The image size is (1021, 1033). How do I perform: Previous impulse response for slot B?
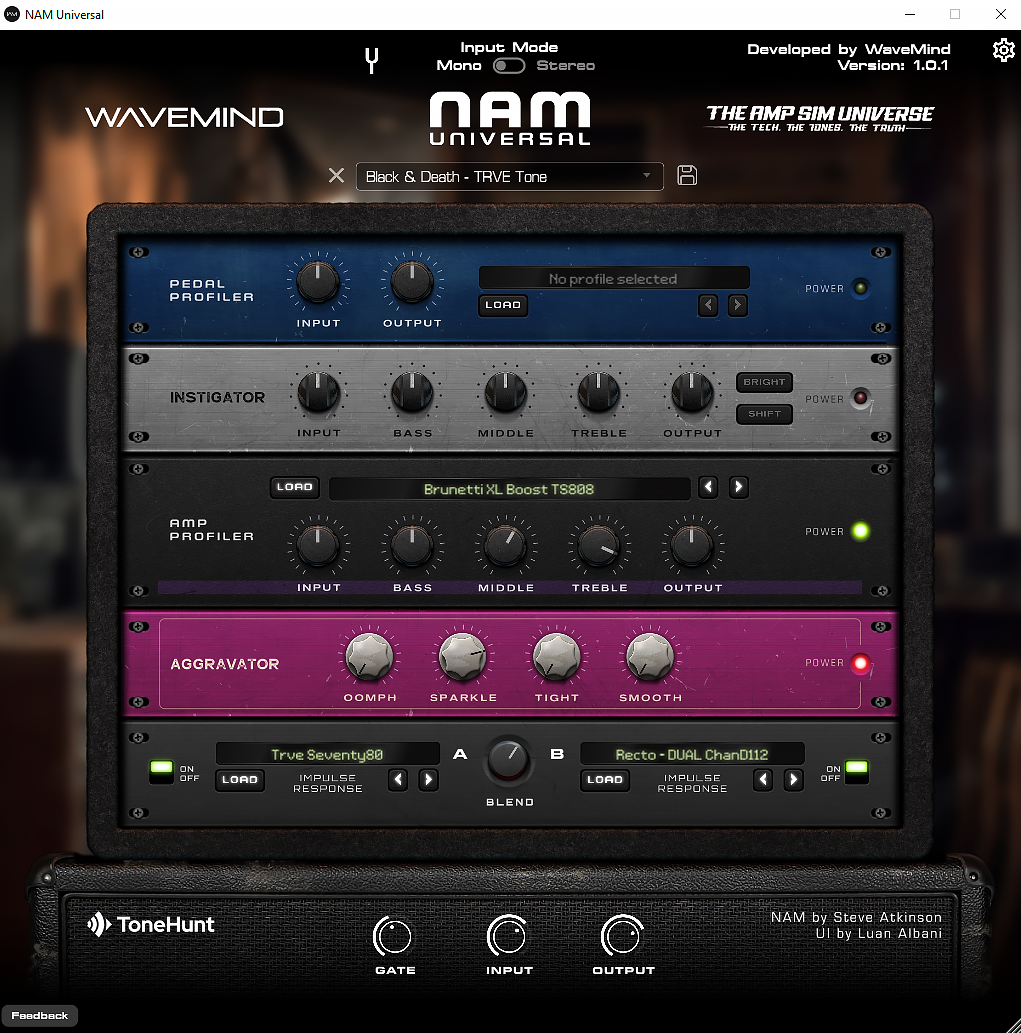pyautogui.click(x=763, y=780)
